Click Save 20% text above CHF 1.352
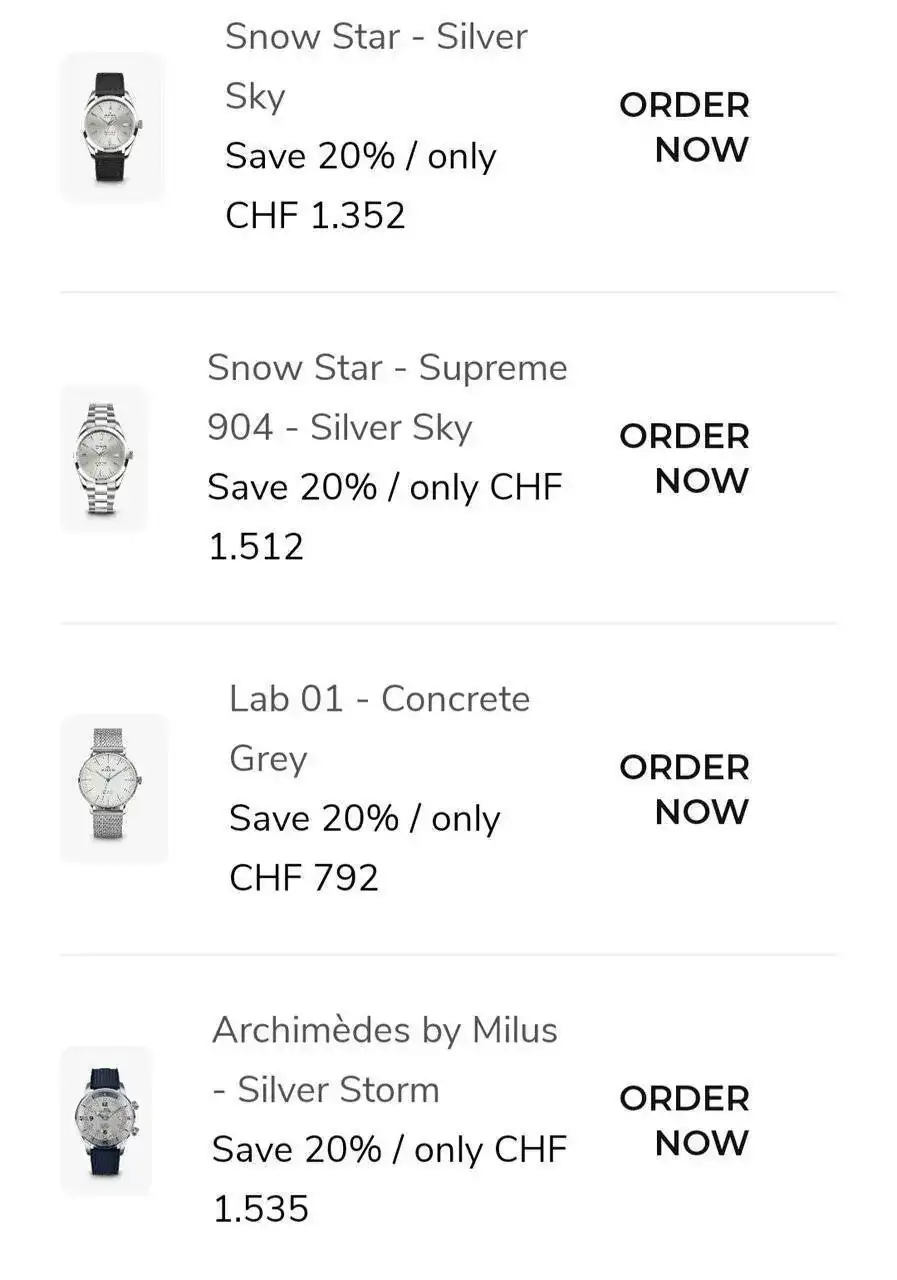The width and height of the screenshot is (897, 1280). [360, 157]
